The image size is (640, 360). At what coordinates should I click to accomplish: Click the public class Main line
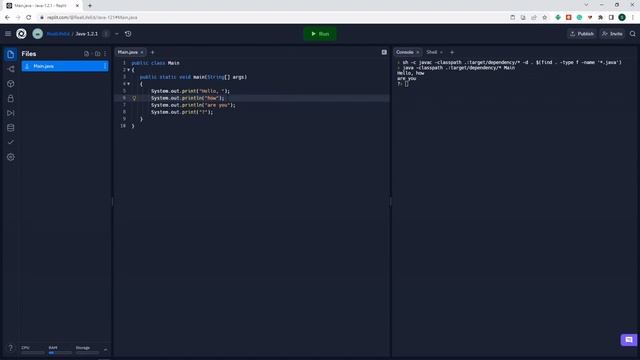[x=156, y=63]
